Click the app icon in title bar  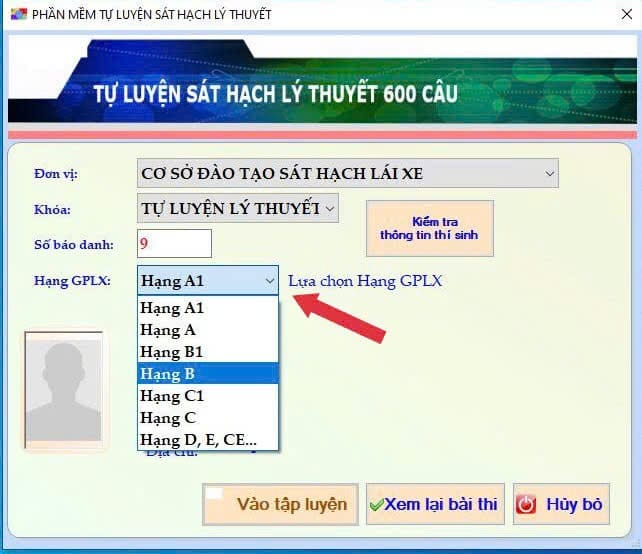tap(18, 14)
